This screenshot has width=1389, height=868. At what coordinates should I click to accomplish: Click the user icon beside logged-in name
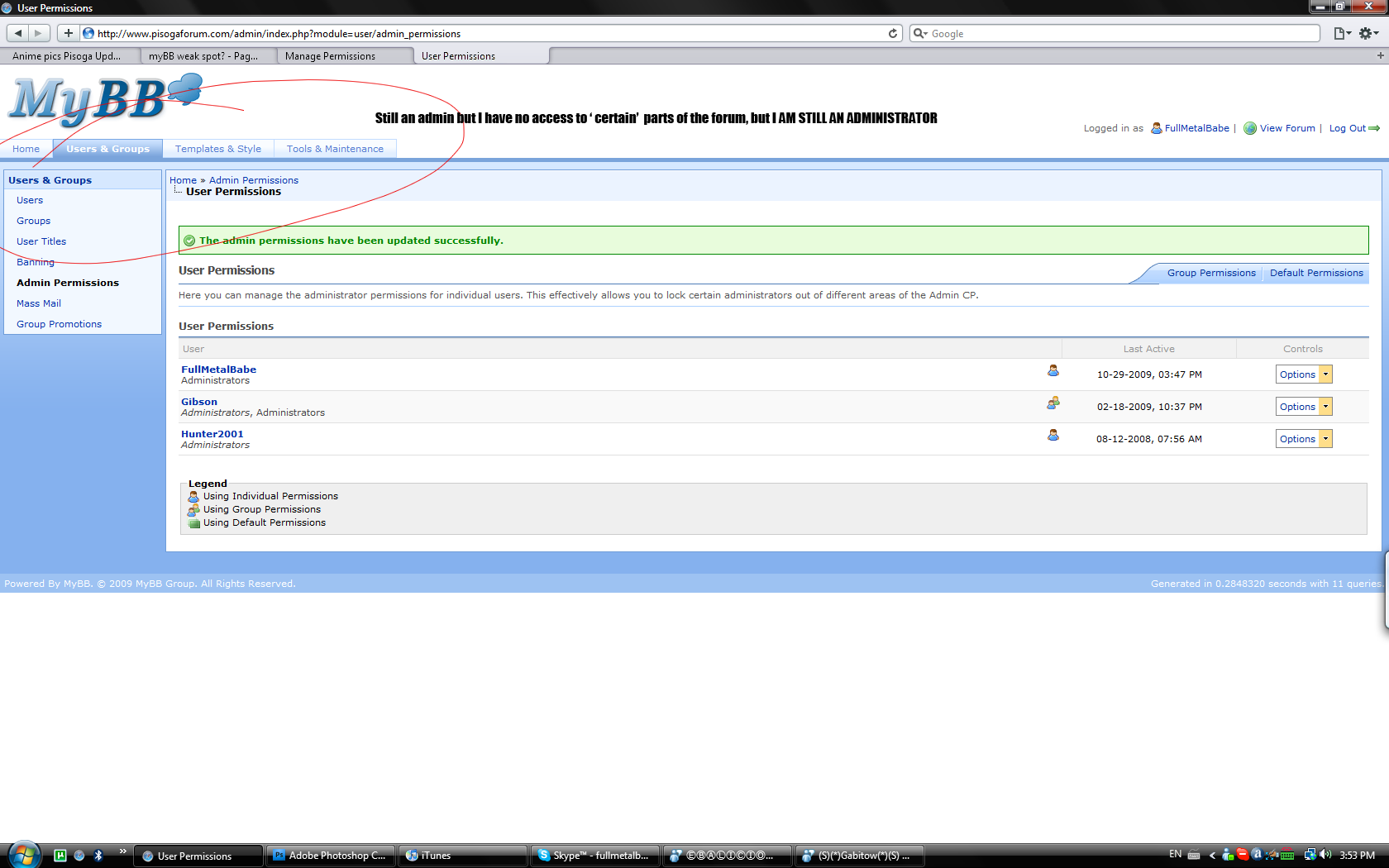pos(1157,128)
